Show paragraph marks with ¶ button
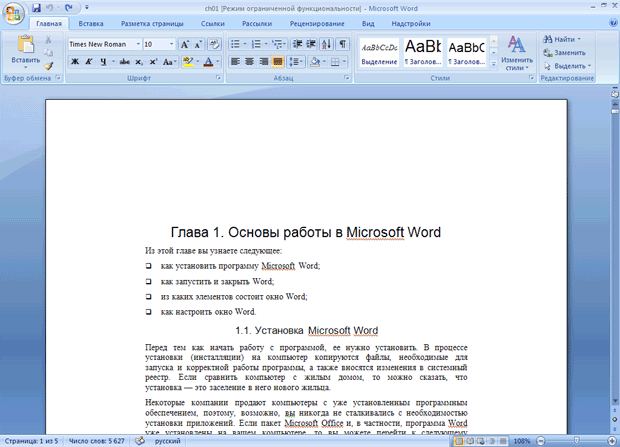Screen dimensions: 620x447 coord(343,44)
